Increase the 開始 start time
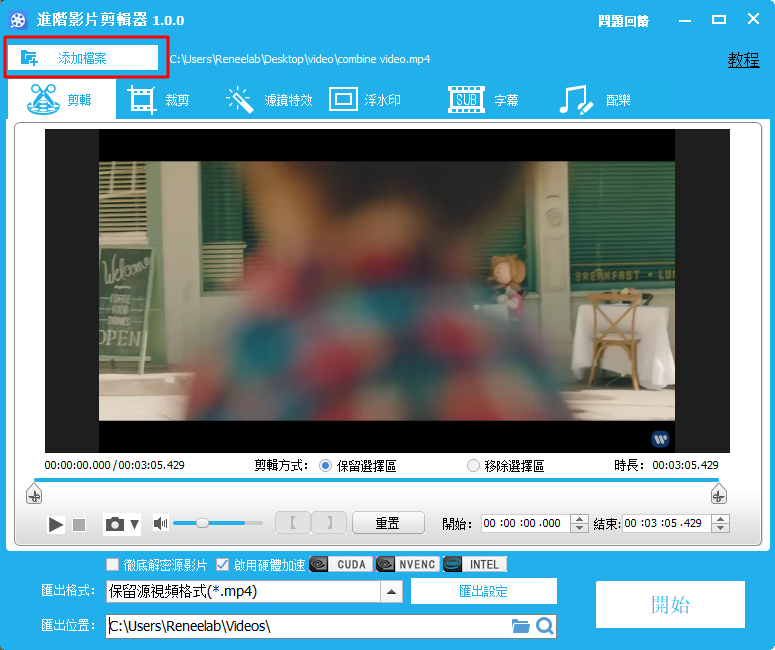 click(579, 519)
